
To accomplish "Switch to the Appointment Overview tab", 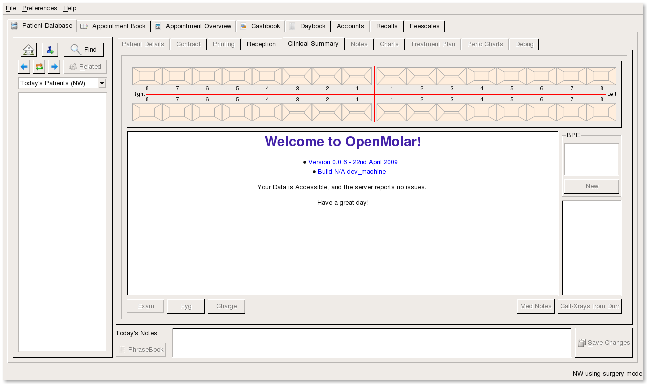I will click(x=193, y=26).
